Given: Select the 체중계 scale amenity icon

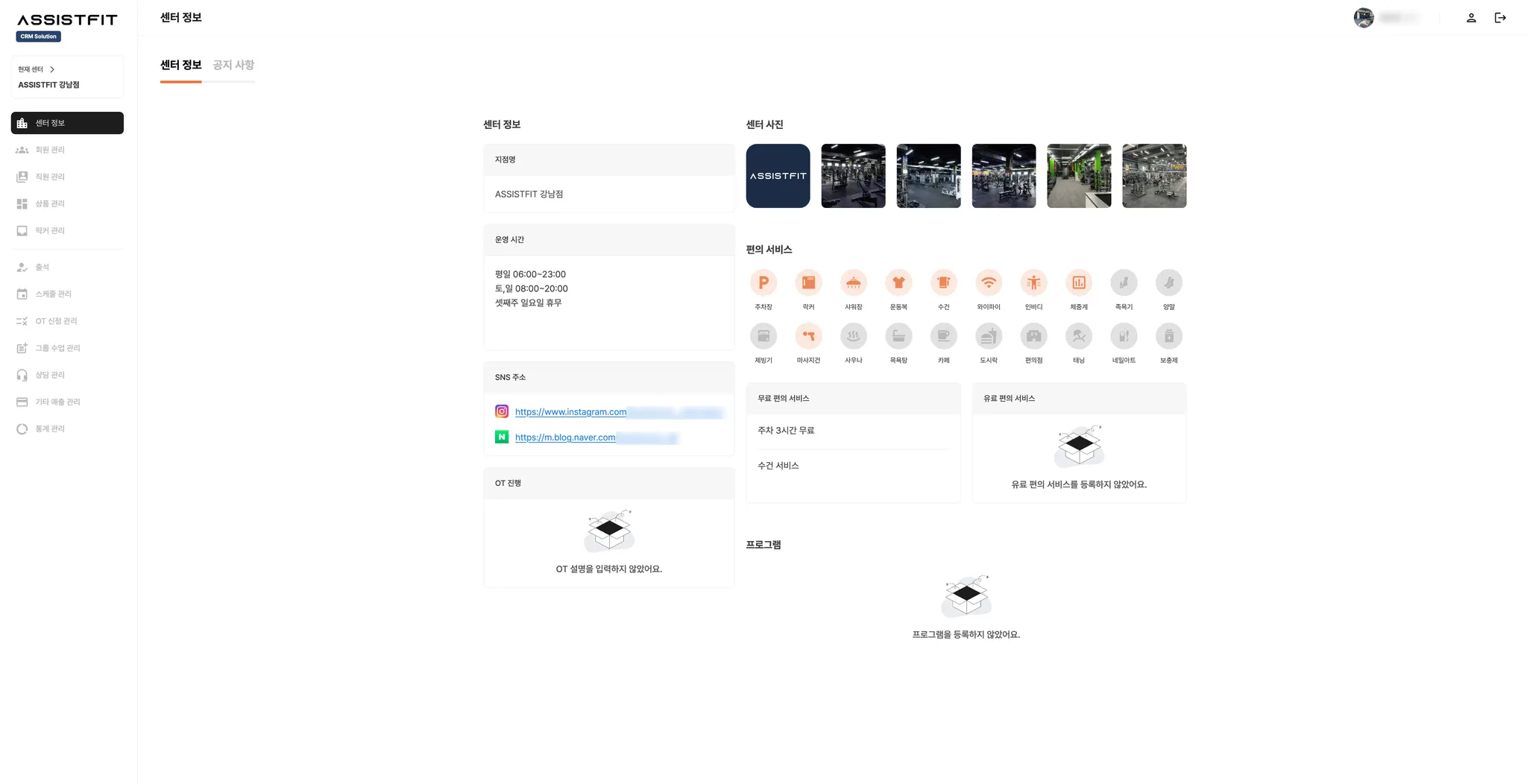Looking at the screenshot, I should [1079, 282].
